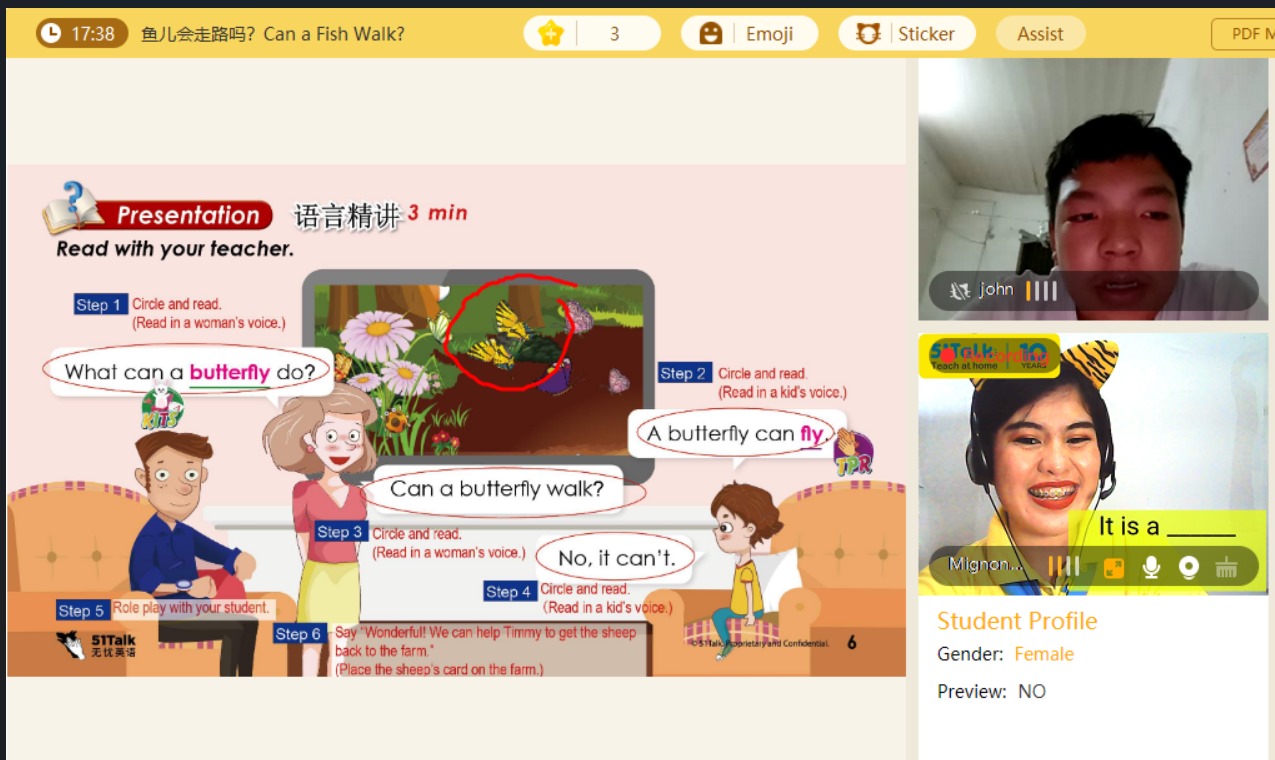Open the Emoji picker
This screenshot has height=760, width=1275.
pyautogui.click(x=749, y=34)
